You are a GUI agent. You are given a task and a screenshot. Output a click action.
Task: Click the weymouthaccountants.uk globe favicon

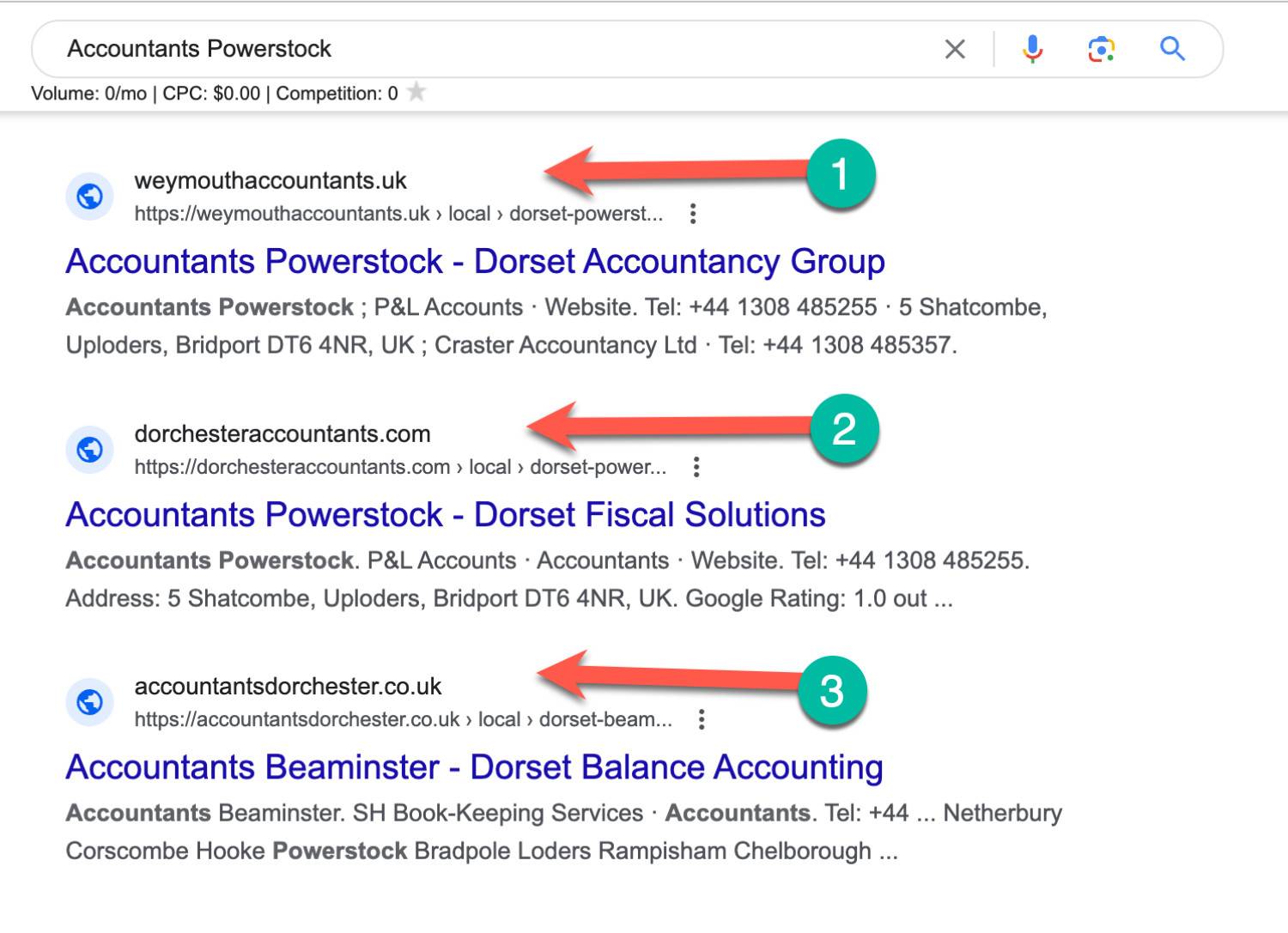90,197
